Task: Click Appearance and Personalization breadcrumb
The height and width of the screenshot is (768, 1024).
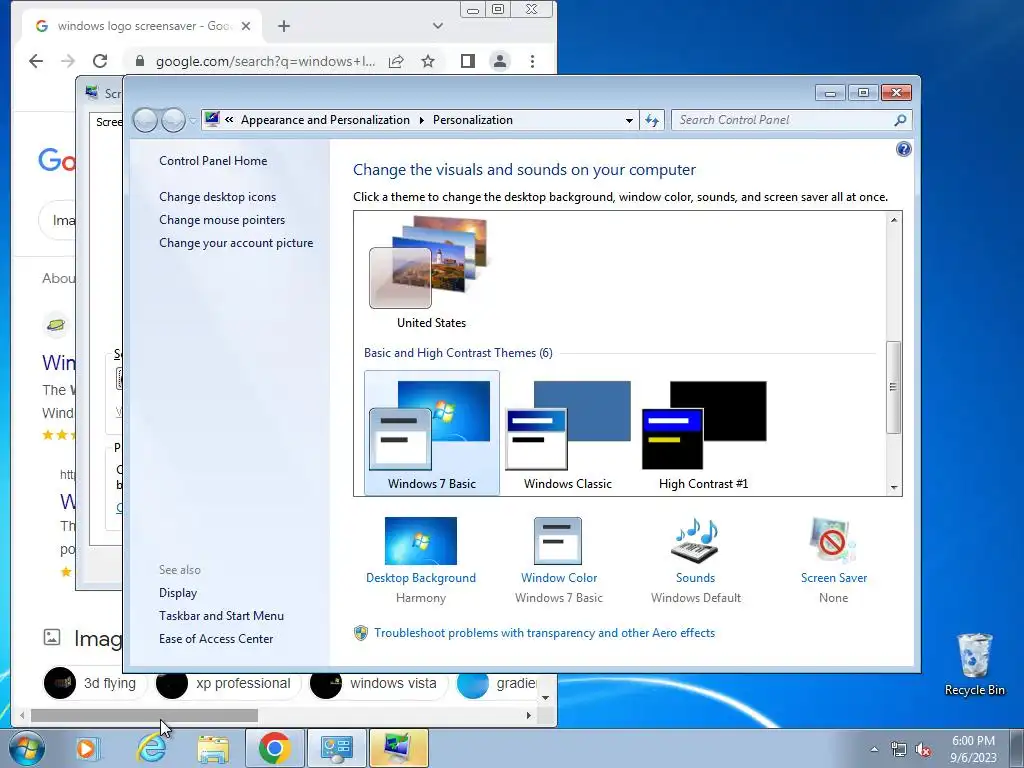Action: point(325,120)
